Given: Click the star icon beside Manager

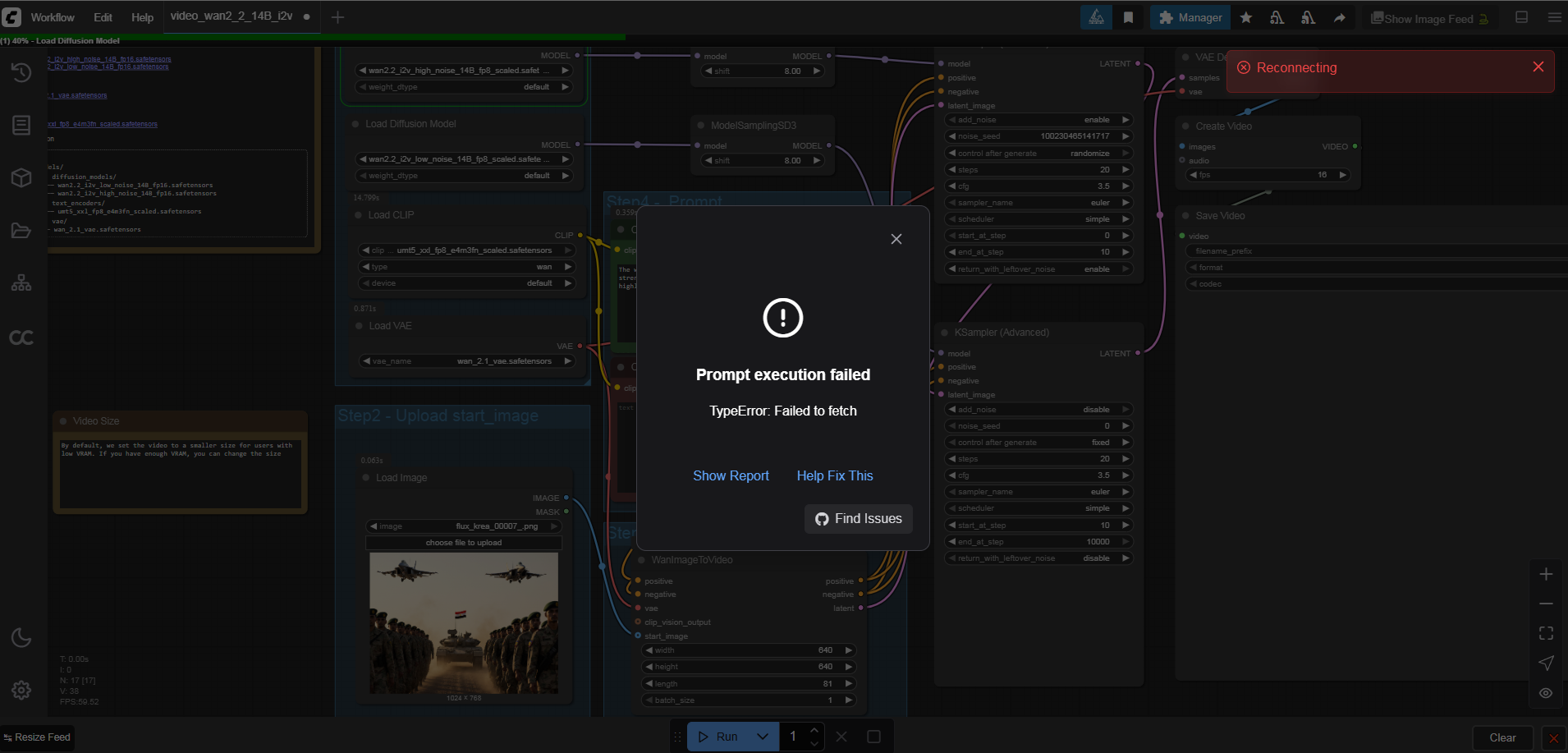Looking at the screenshot, I should pos(1246,17).
